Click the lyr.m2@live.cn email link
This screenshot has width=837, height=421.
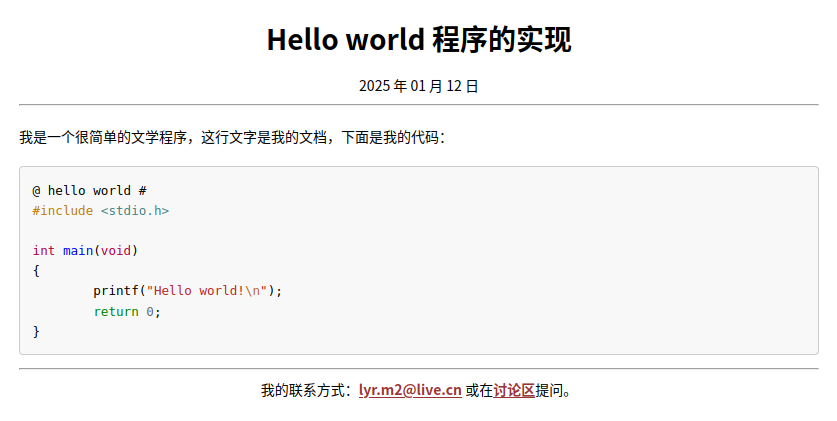coord(410,391)
